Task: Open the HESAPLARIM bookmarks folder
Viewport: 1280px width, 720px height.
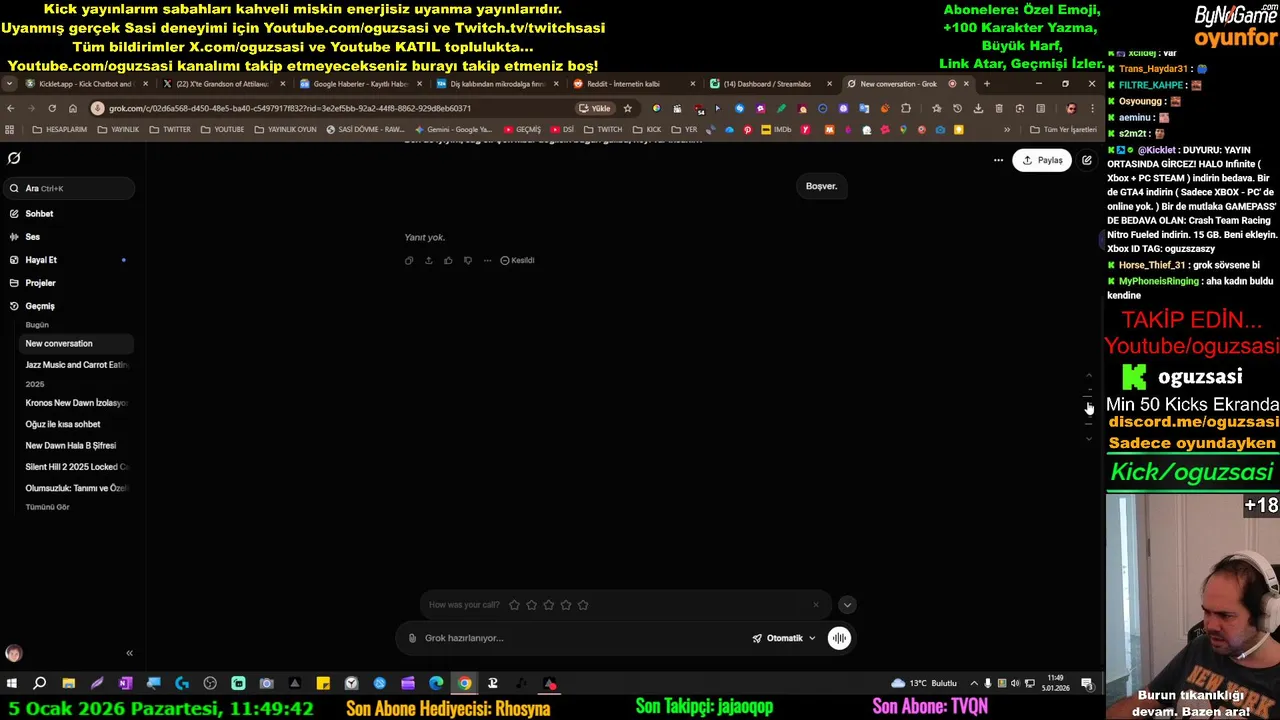Action: 60,129
